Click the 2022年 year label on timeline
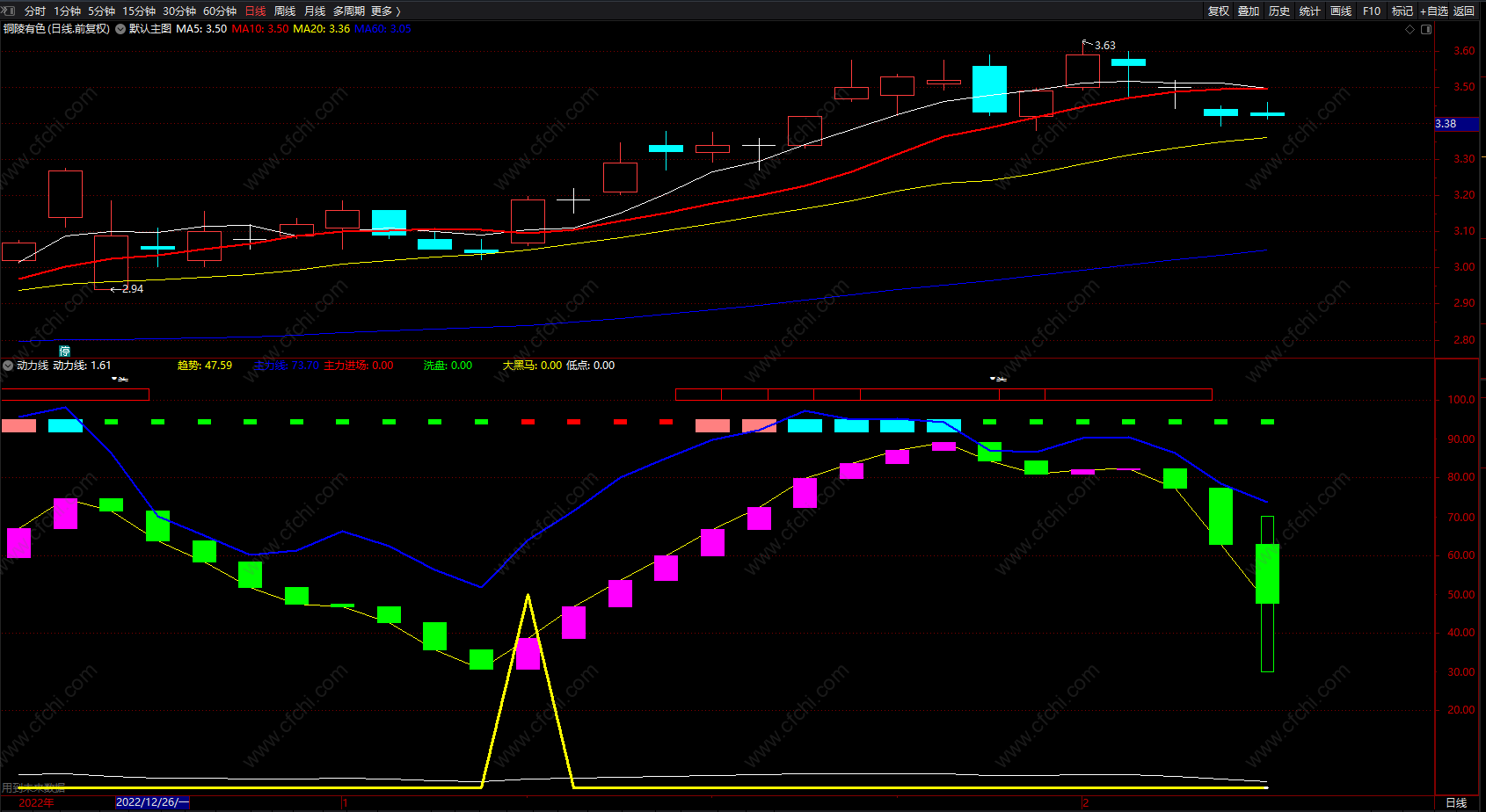1486x812 pixels. point(36,802)
